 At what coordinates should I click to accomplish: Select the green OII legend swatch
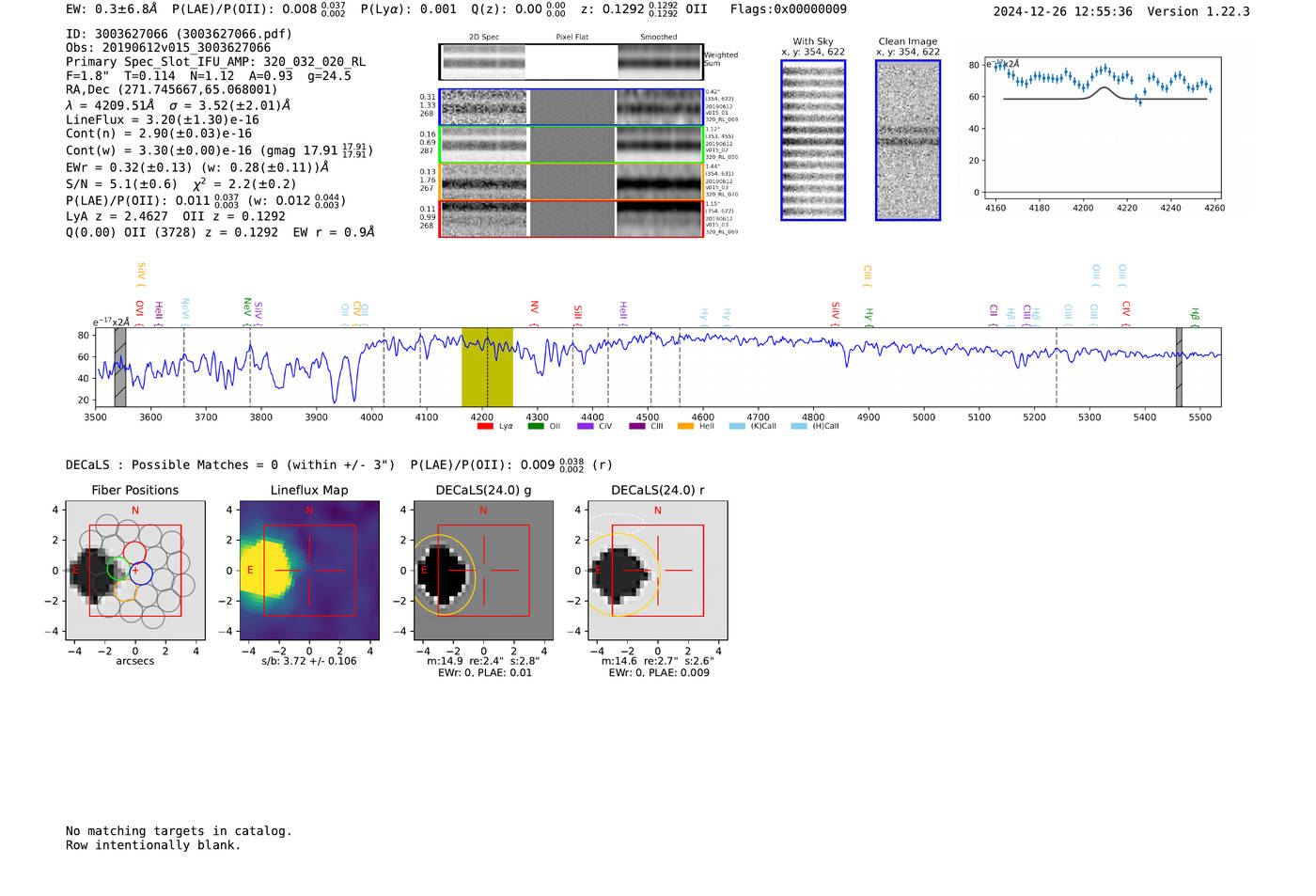pyautogui.click(x=535, y=426)
